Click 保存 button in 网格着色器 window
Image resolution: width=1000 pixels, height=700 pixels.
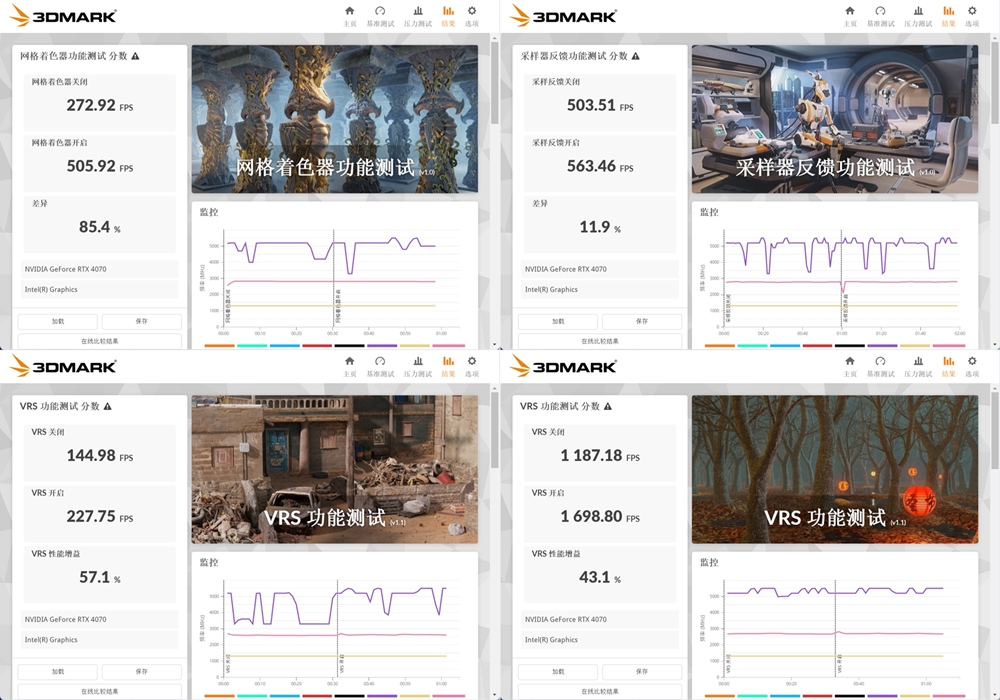142,321
